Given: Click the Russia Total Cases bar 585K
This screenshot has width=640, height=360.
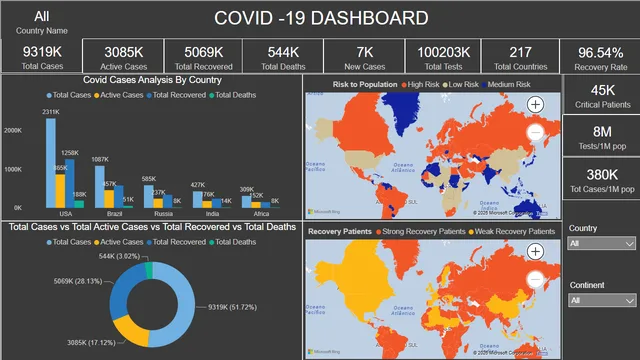Looking at the screenshot, I should tap(149, 197).
